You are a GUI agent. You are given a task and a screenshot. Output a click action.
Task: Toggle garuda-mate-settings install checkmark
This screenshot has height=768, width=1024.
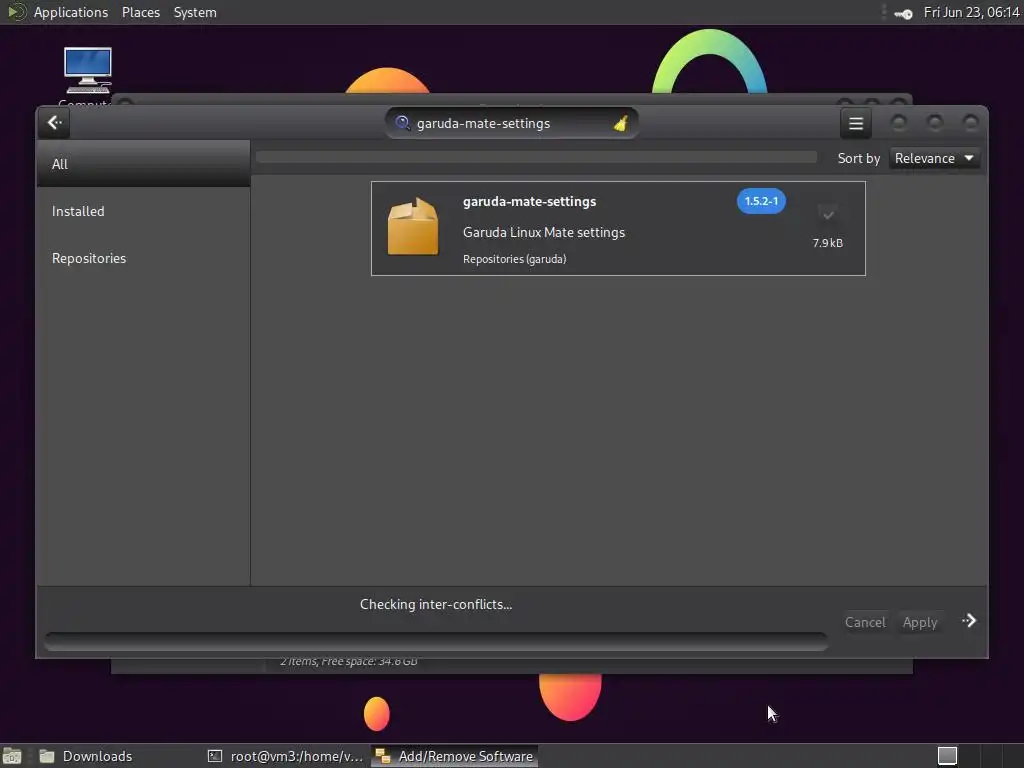click(828, 214)
